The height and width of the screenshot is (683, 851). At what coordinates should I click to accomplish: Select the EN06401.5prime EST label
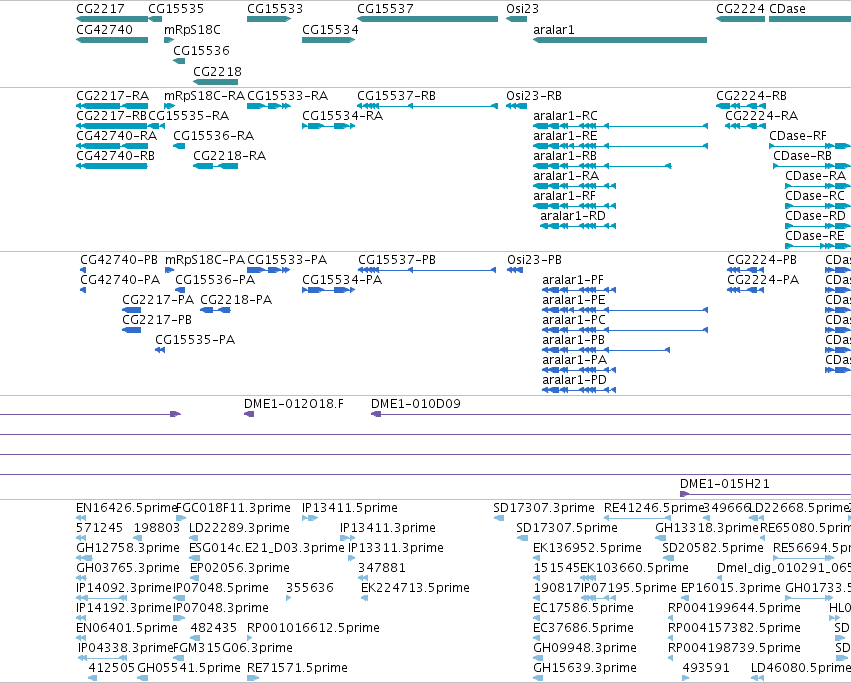(x=127, y=628)
